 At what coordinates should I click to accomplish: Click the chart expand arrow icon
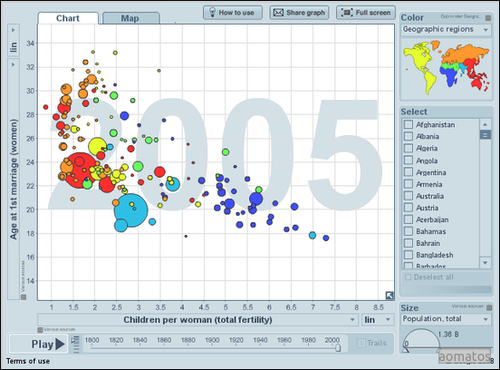[x=389, y=295]
